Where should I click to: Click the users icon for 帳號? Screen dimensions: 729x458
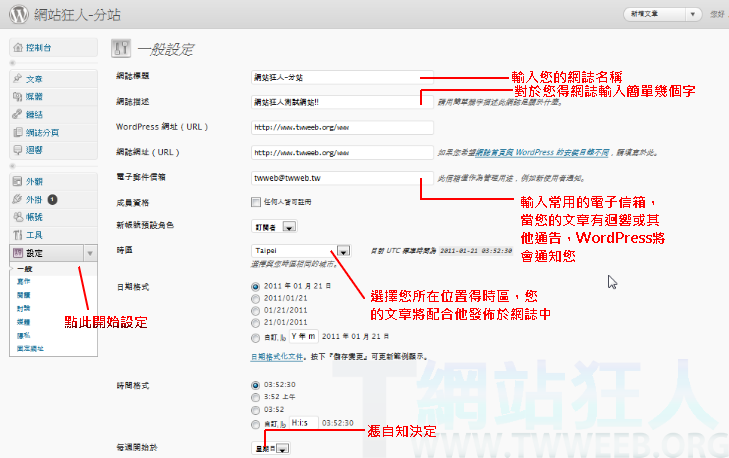18,217
